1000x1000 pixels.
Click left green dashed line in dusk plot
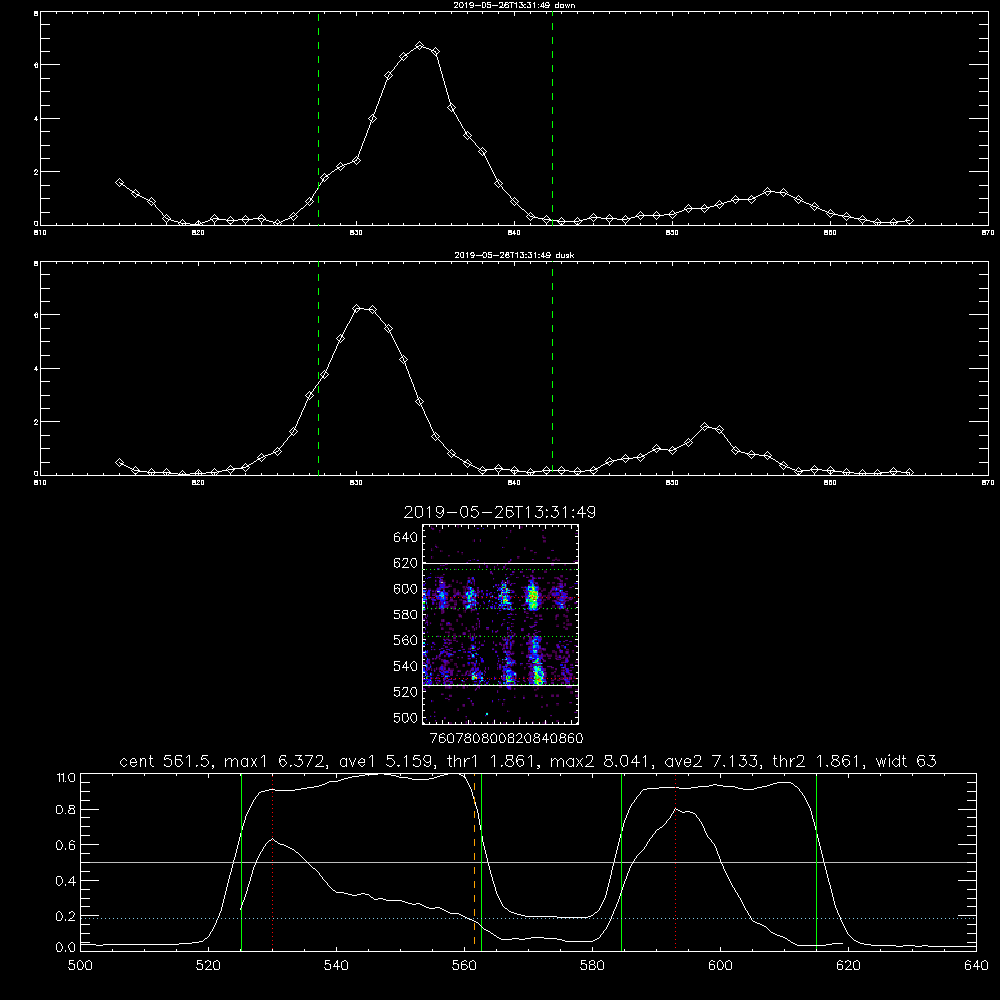pos(318,368)
